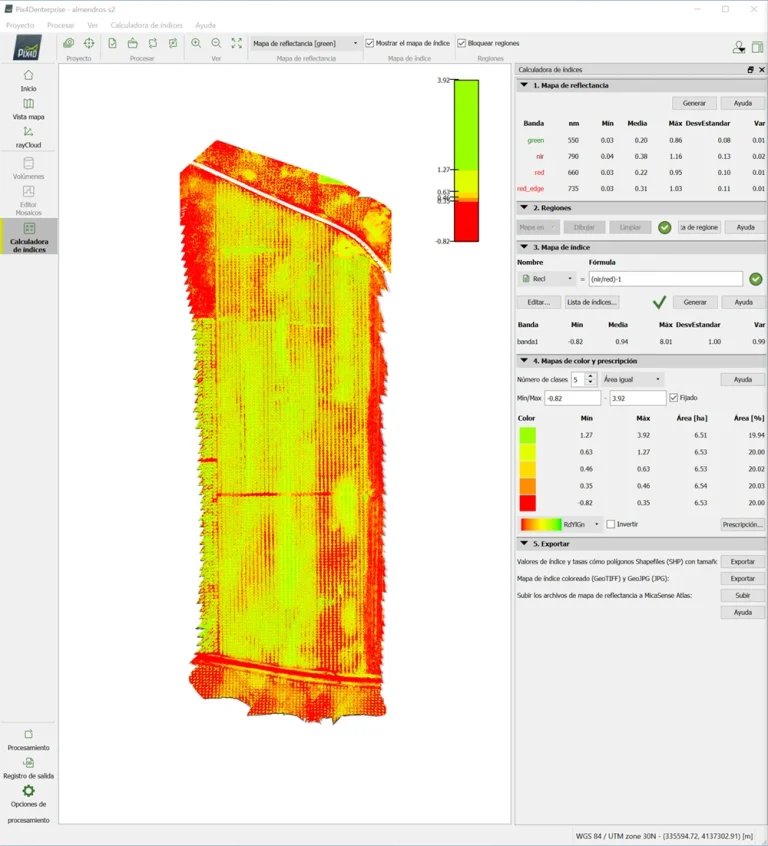Export colored index map GeoTIFF

click(743, 578)
